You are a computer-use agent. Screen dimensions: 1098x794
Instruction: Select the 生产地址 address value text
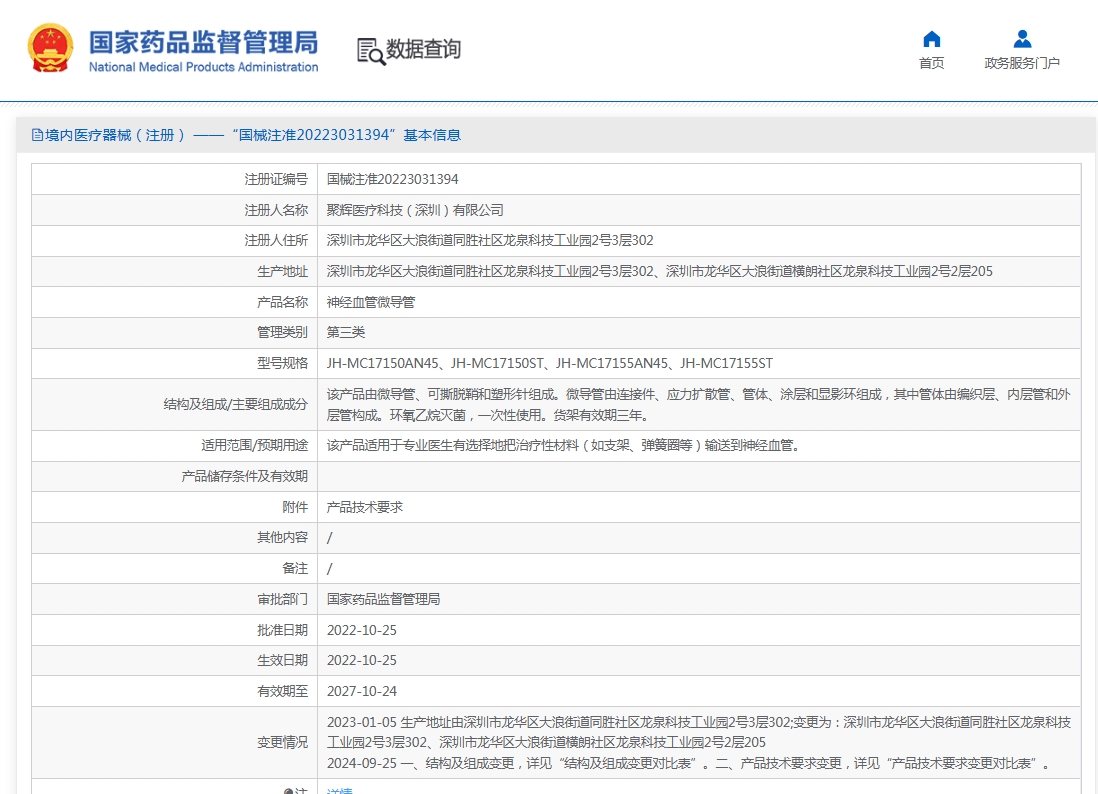[x=660, y=272]
